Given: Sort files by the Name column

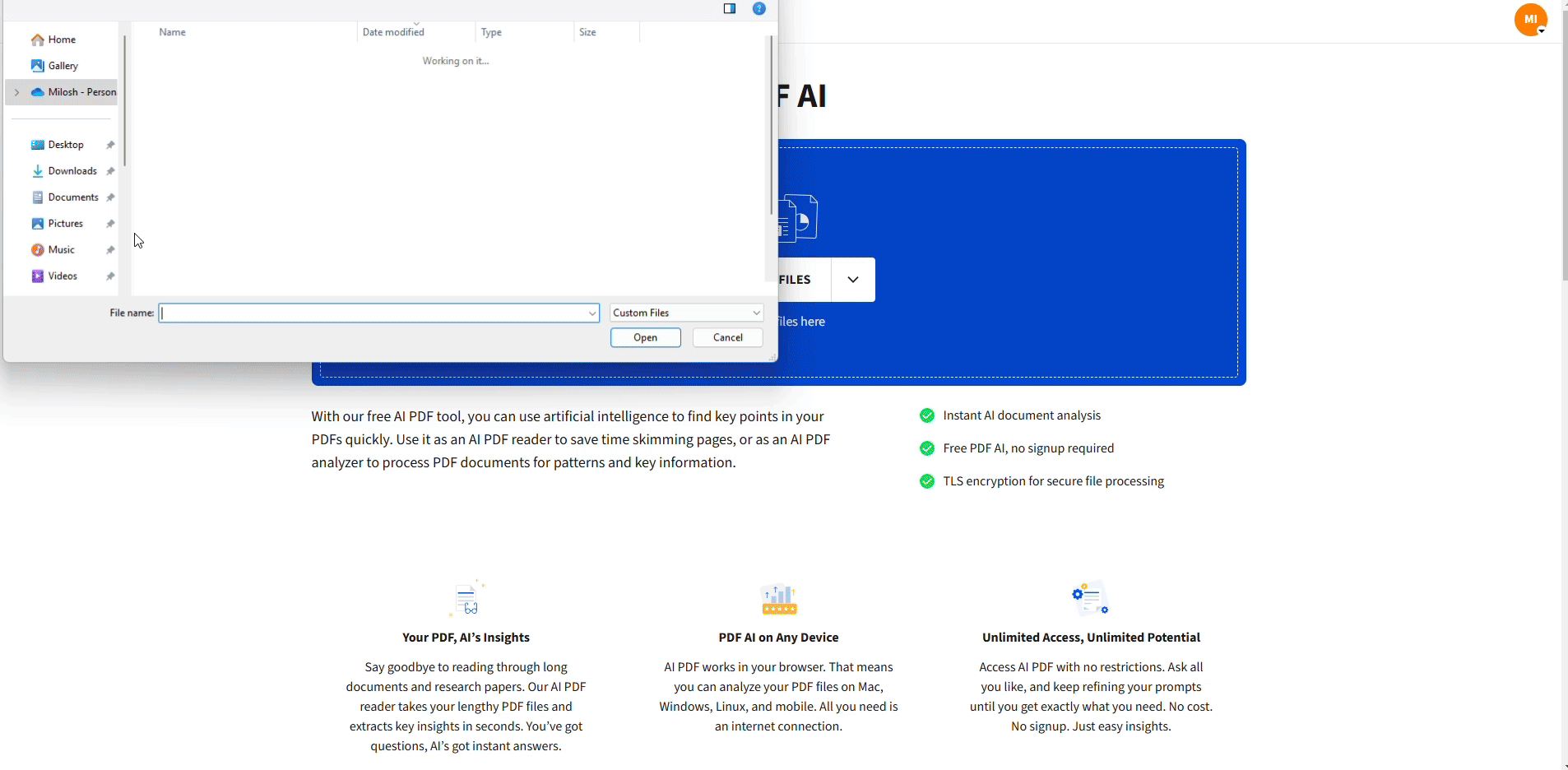Looking at the screenshot, I should 173,32.
